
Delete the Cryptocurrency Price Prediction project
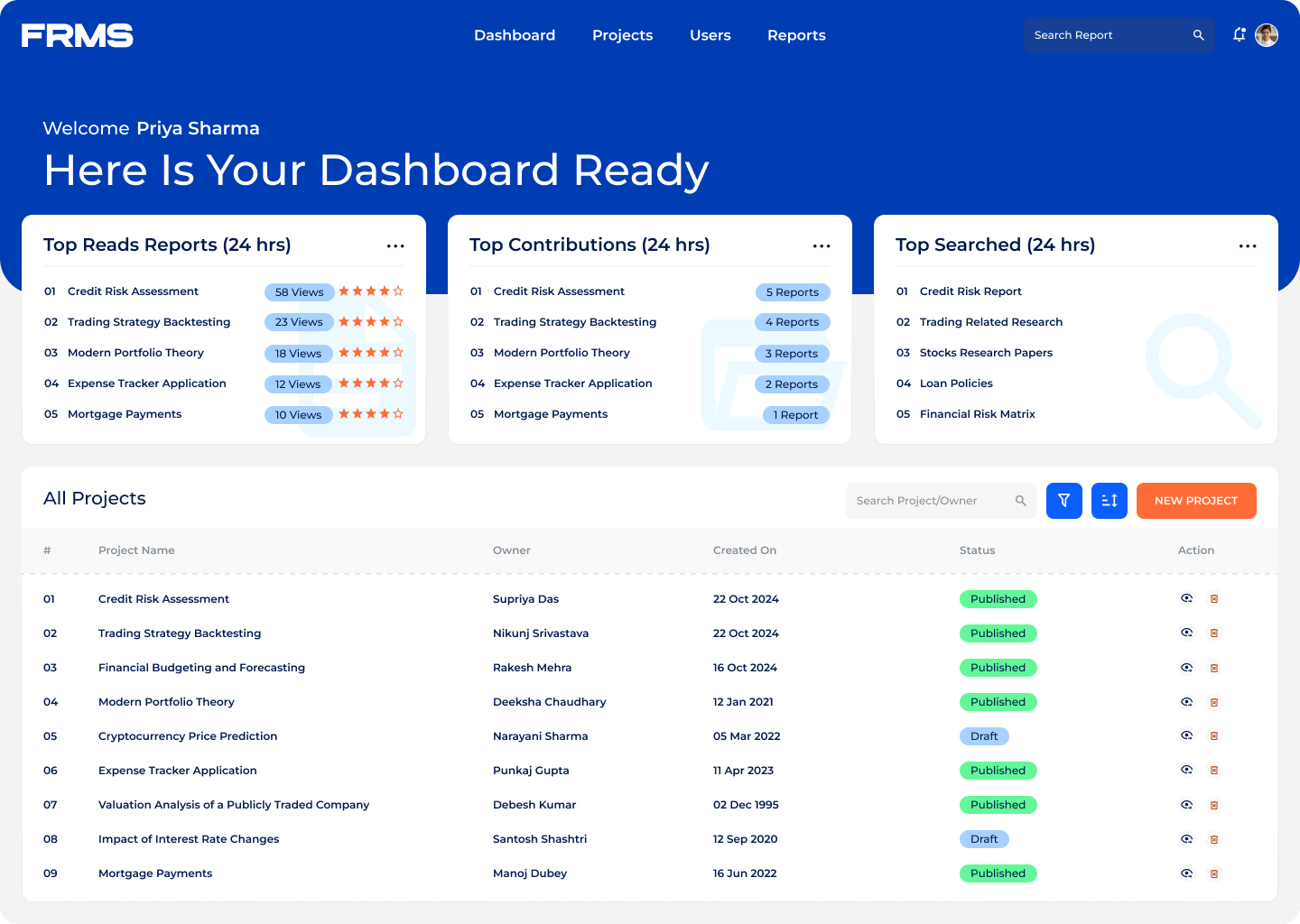coord(1214,736)
